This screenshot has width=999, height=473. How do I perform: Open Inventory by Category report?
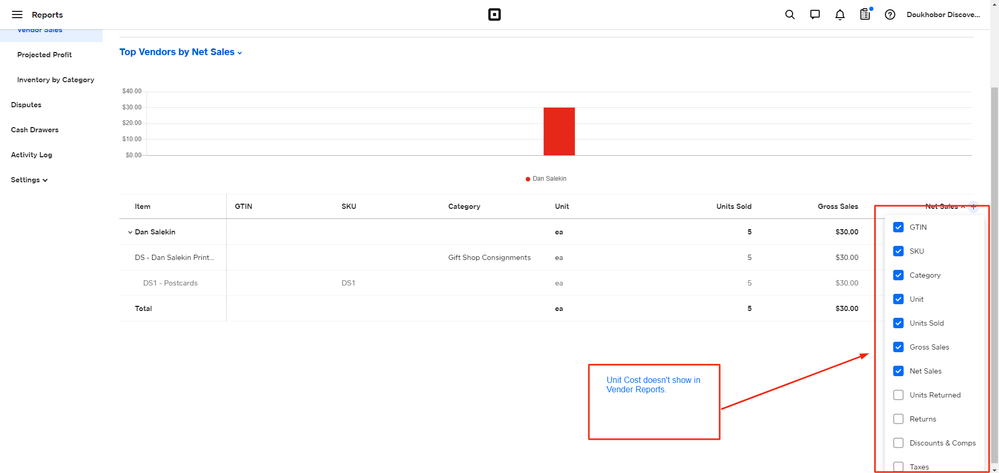click(x=55, y=80)
